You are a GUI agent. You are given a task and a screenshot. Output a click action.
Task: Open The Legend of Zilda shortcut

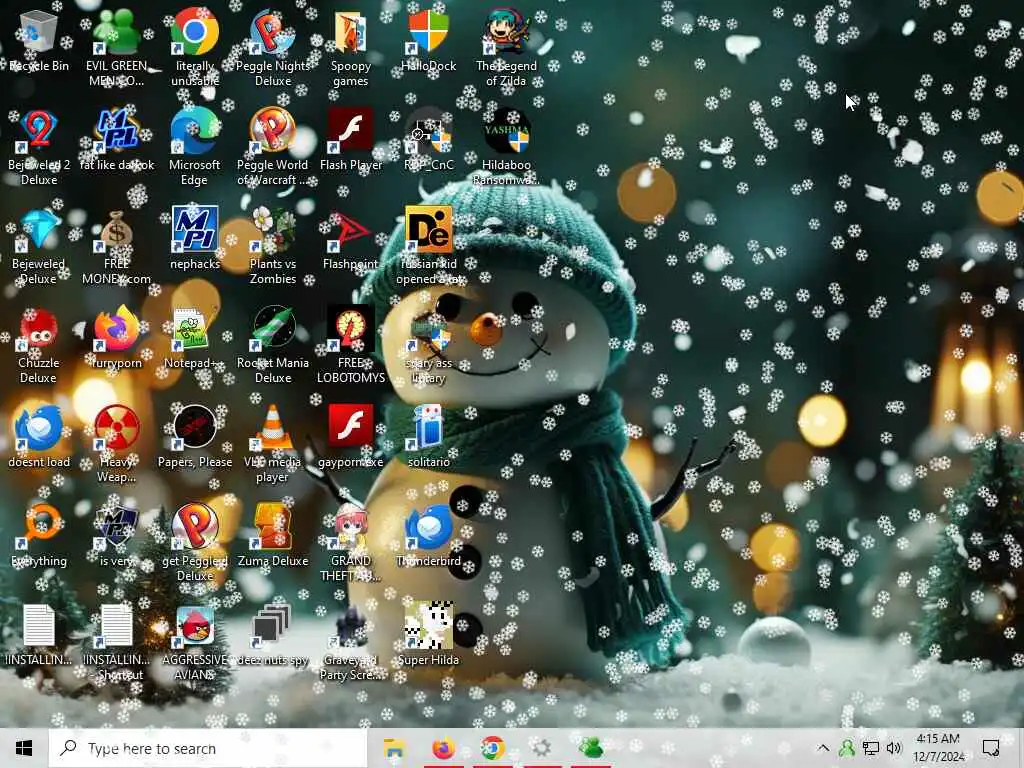click(x=506, y=46)
